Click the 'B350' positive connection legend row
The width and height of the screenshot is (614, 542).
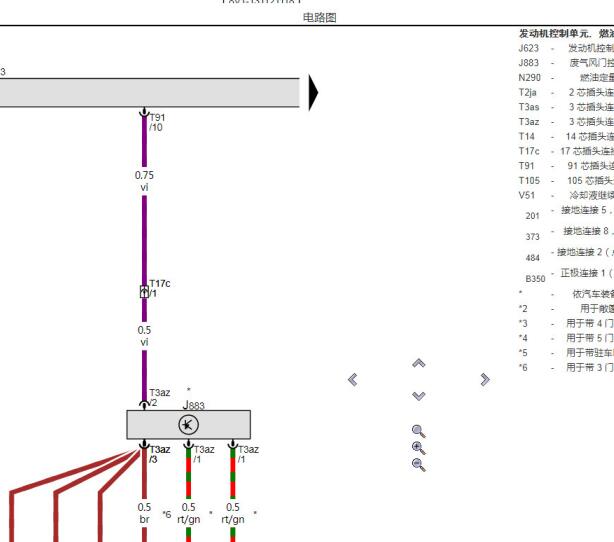(x=569, y=276)
